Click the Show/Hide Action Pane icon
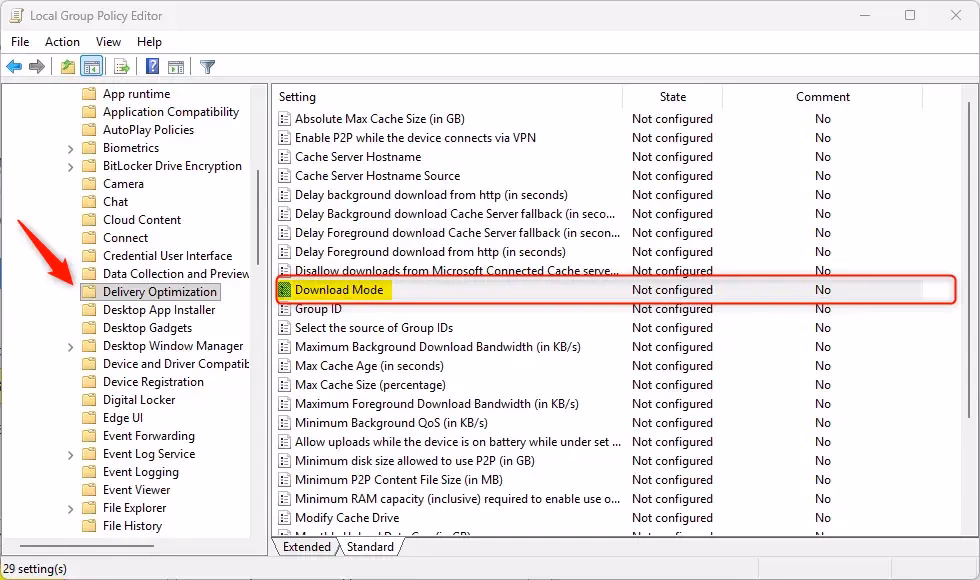The width and height of the screenshot is (980, 580). 176,66
